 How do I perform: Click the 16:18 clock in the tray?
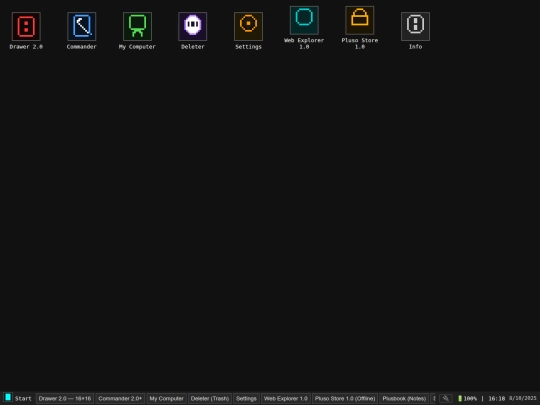[497, 398]
